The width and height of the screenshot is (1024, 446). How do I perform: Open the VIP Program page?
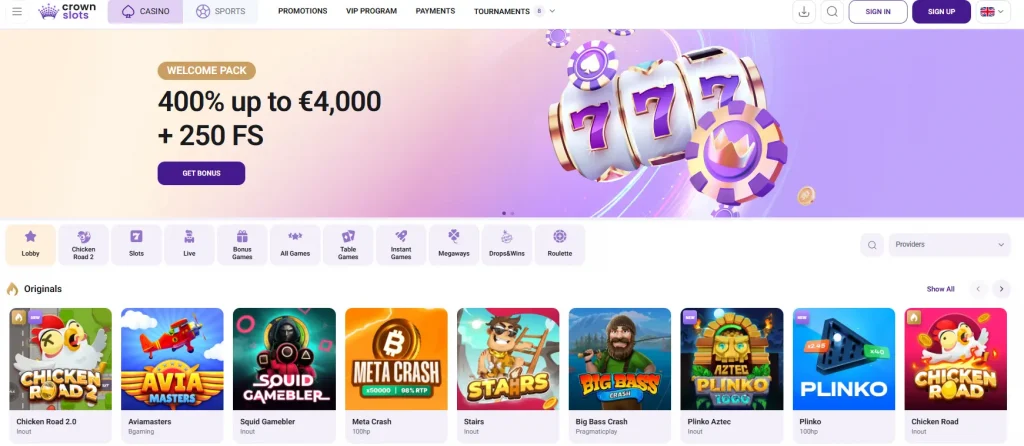(372, 11)
